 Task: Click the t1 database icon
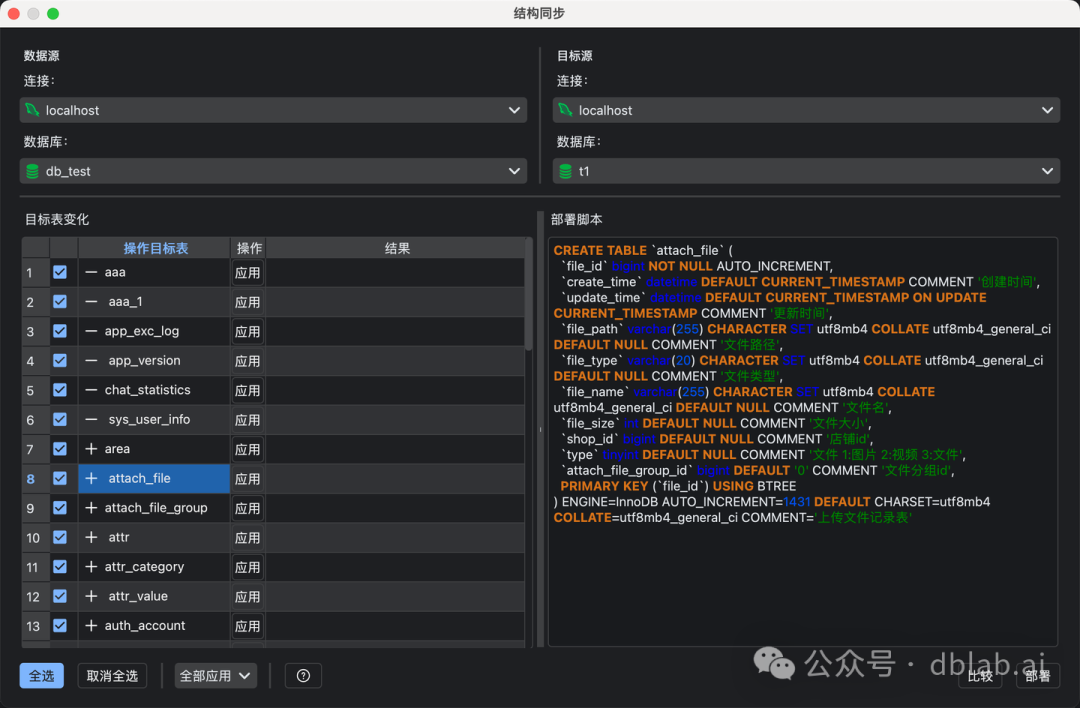[x=565, y=171]
